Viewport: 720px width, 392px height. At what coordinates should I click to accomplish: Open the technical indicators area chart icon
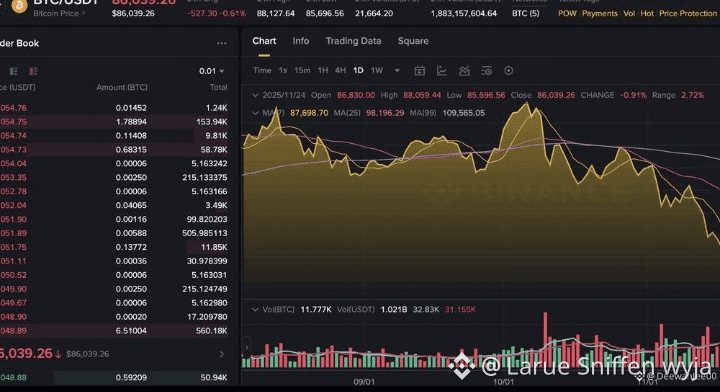coord(464,71)
